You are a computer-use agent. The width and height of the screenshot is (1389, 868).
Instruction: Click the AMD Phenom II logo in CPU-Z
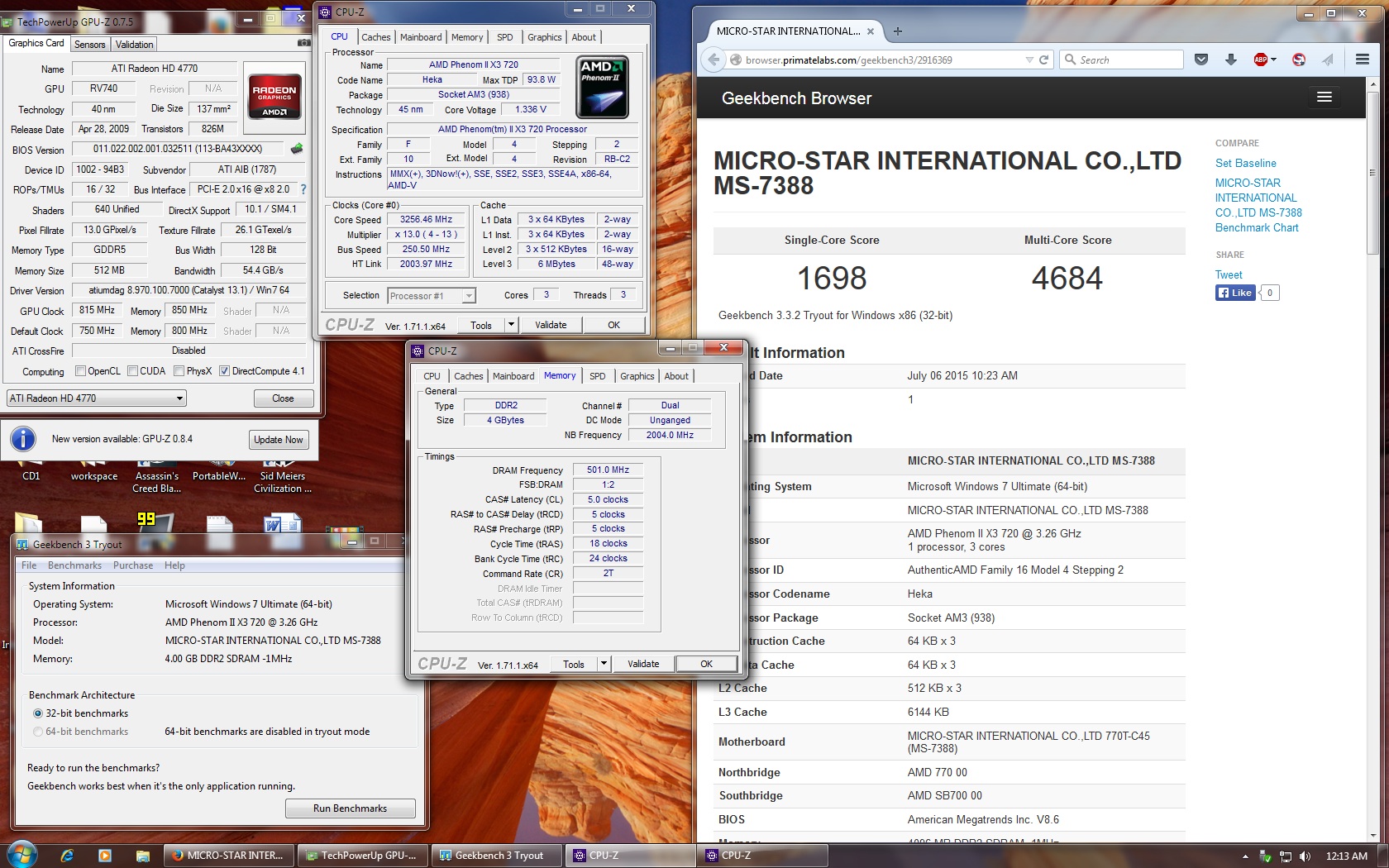(x=602, y=87)
